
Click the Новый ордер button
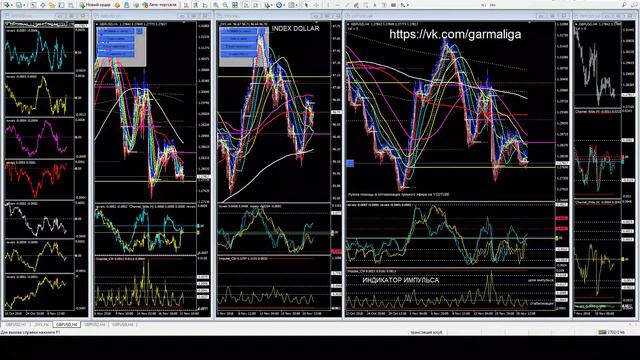[x=95, y=5]
